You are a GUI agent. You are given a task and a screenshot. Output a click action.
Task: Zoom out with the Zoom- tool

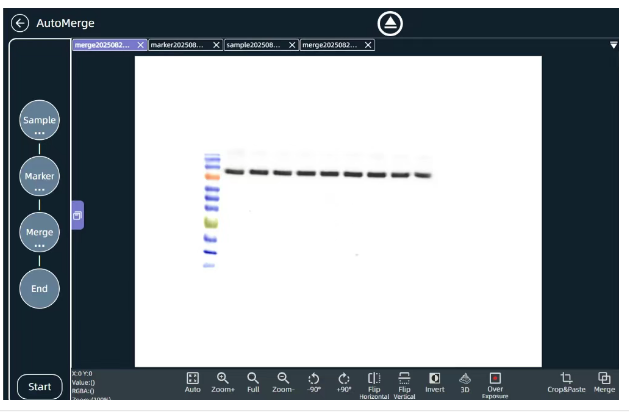pyautogui.click(x=283, y=378)
